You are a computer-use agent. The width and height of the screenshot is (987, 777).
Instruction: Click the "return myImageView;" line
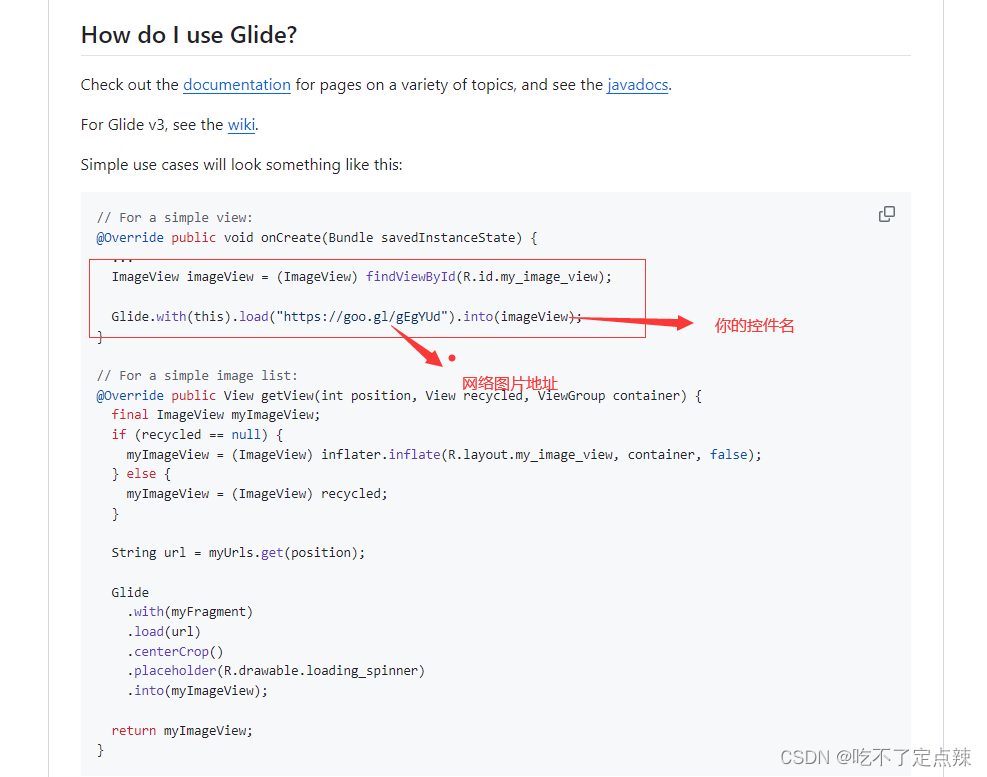point(182,731)
